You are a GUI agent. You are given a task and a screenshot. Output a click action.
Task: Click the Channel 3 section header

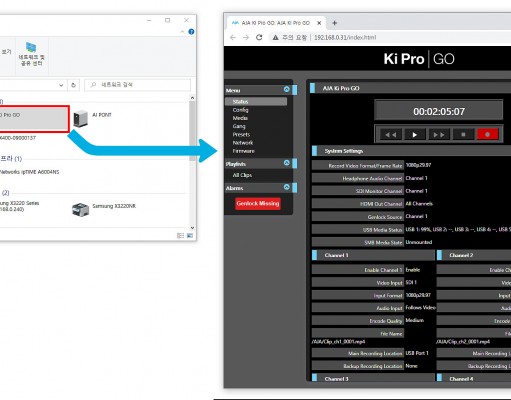373,378
